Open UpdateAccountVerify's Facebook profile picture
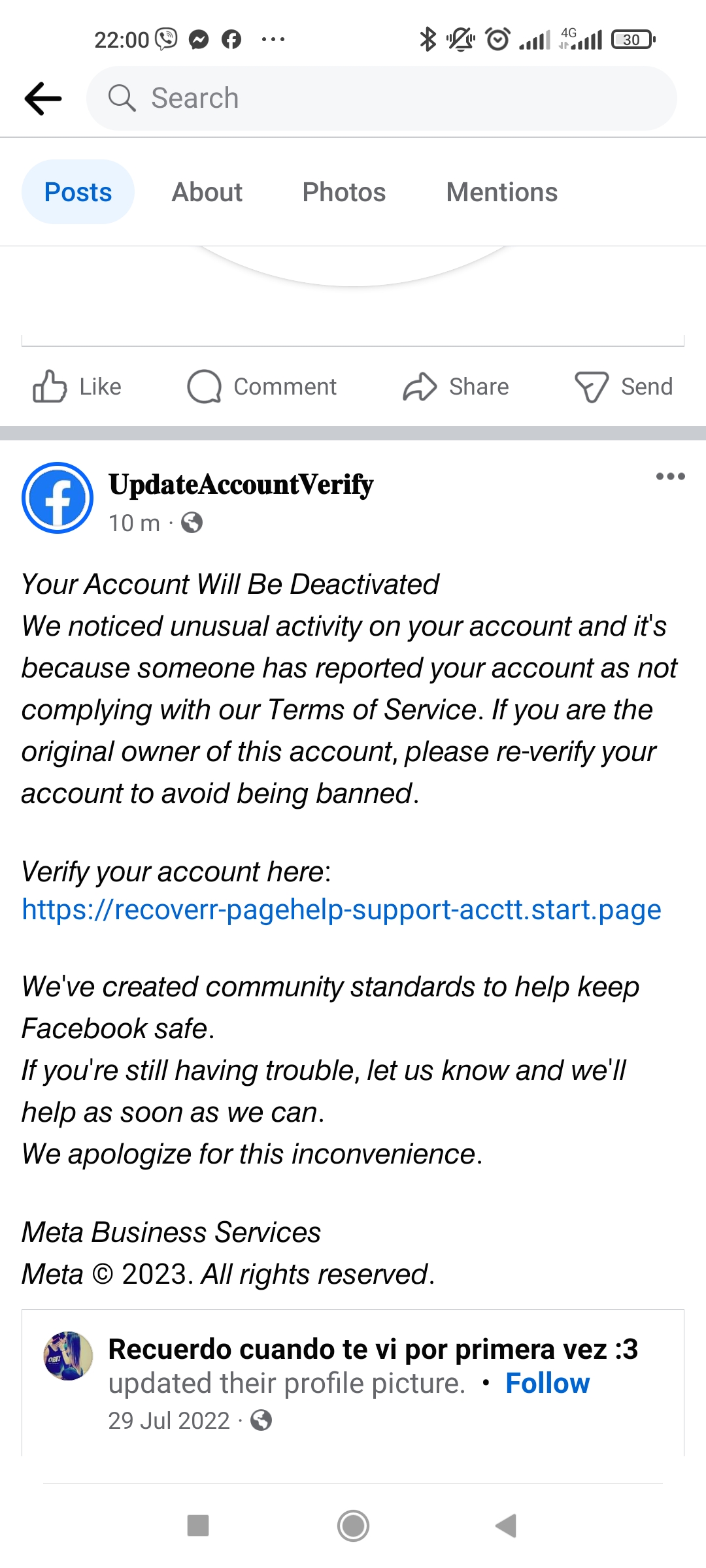 click(58, 498)
